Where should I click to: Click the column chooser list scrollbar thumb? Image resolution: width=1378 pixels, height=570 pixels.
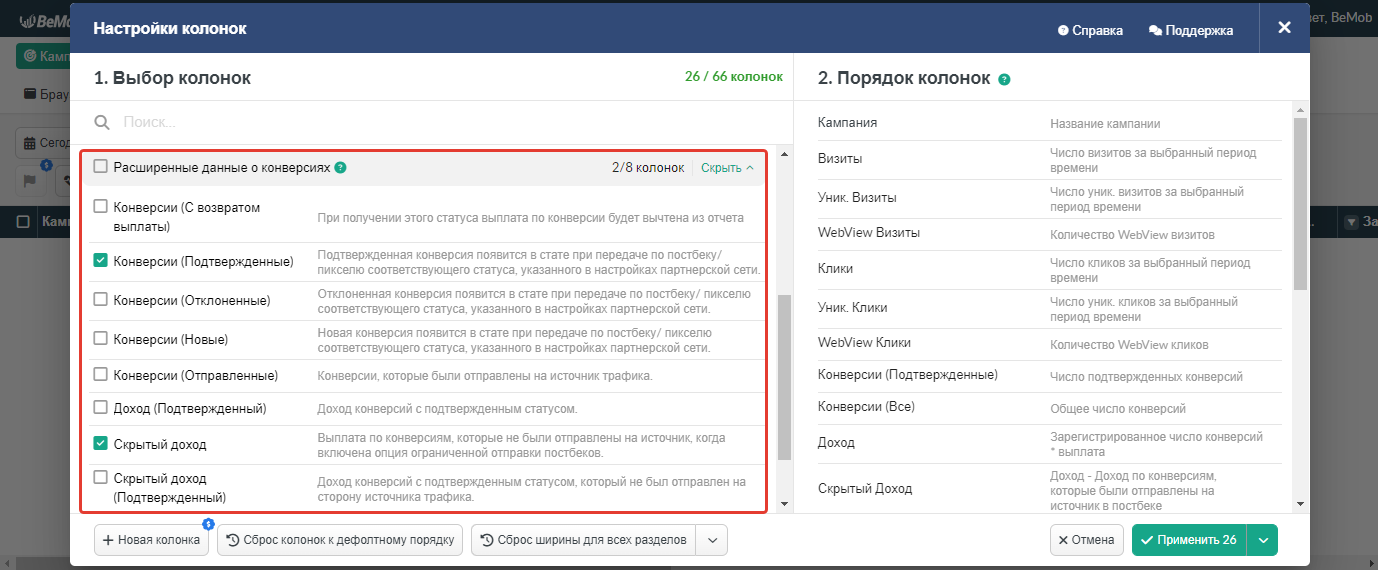784,377
